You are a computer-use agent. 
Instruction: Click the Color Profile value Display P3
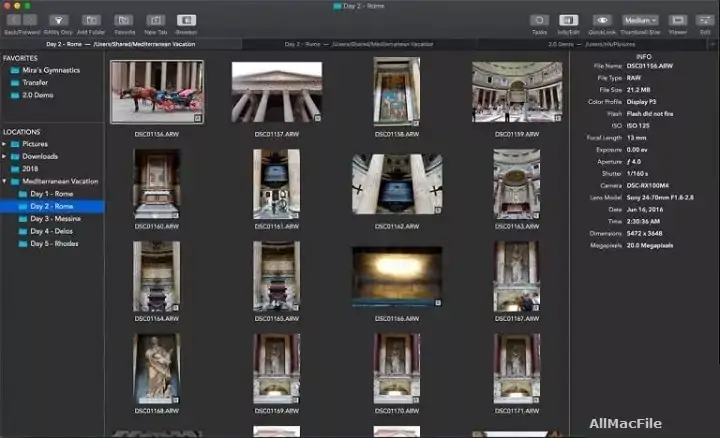641,102
